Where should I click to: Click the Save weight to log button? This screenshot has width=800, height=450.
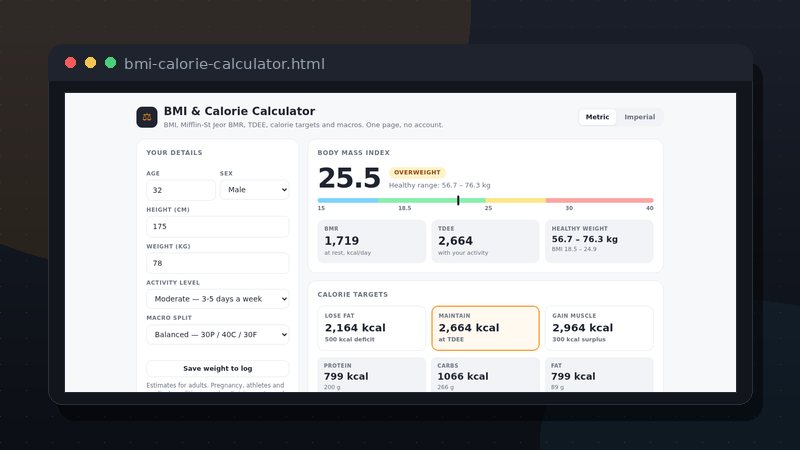tap(217, 368)
